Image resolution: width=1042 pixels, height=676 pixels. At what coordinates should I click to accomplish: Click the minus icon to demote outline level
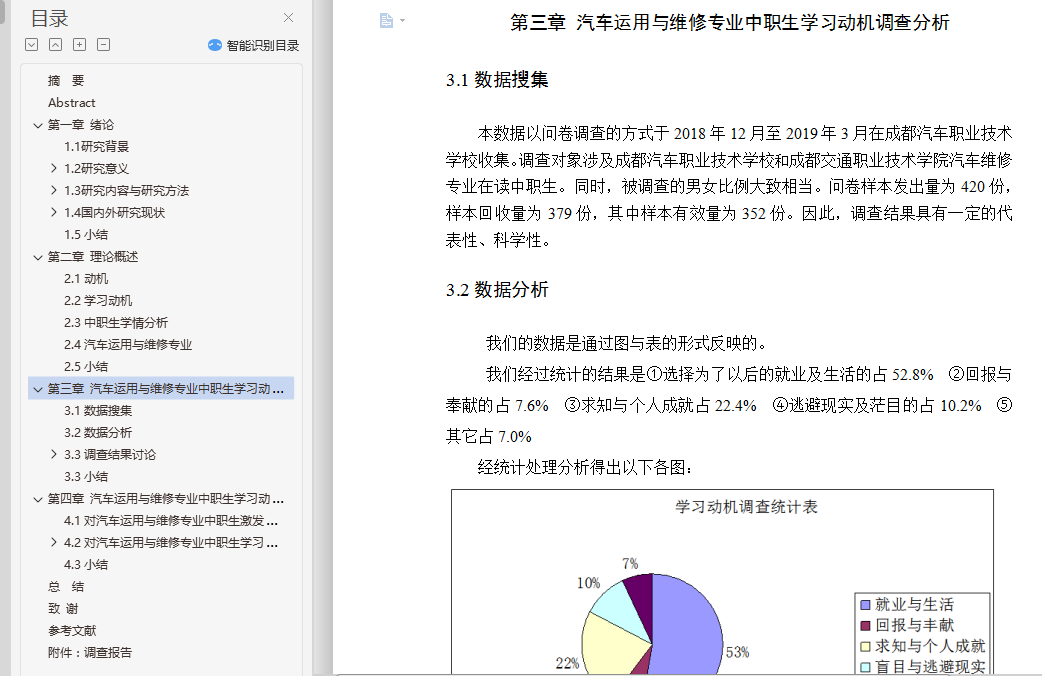point(104,45)
